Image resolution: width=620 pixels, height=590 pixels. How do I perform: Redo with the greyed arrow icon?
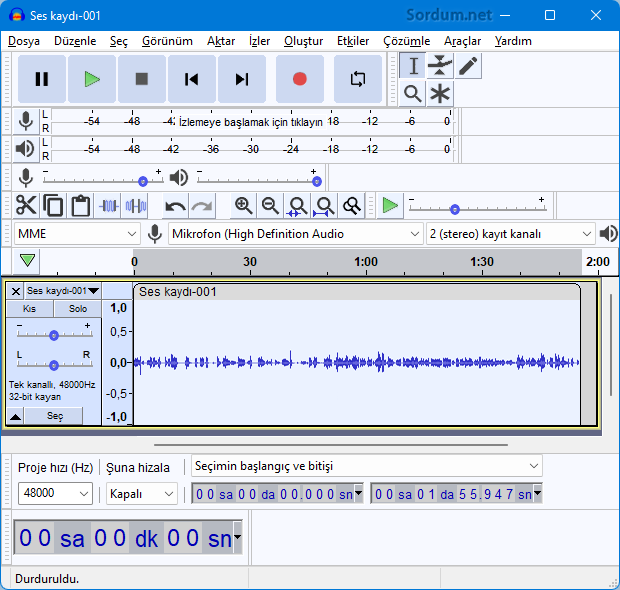[x=202, y=206]
